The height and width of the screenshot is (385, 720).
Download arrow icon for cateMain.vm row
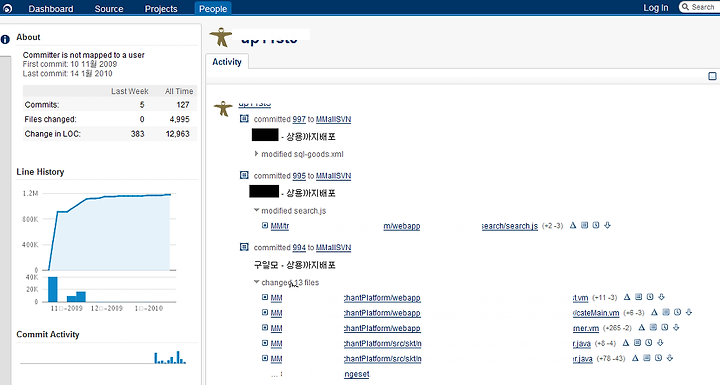pos(689,312)
